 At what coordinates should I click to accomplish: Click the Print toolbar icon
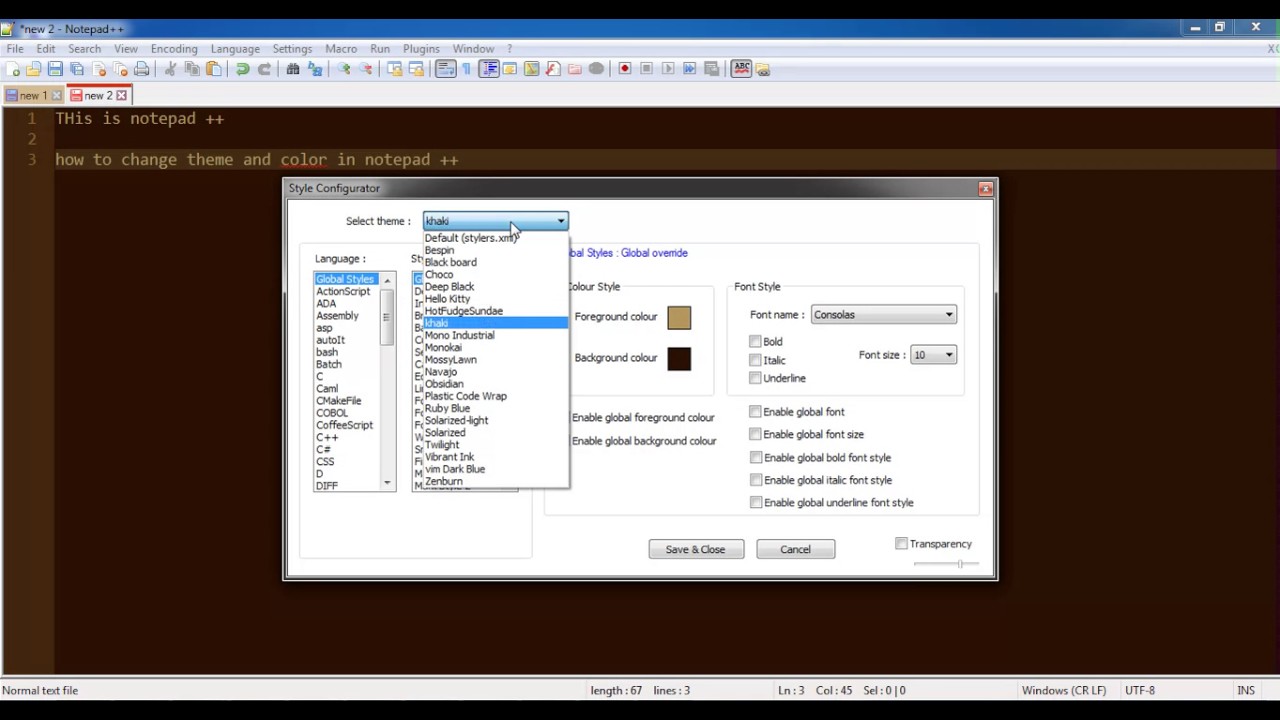pyautogui.click(x=142, y=69)
